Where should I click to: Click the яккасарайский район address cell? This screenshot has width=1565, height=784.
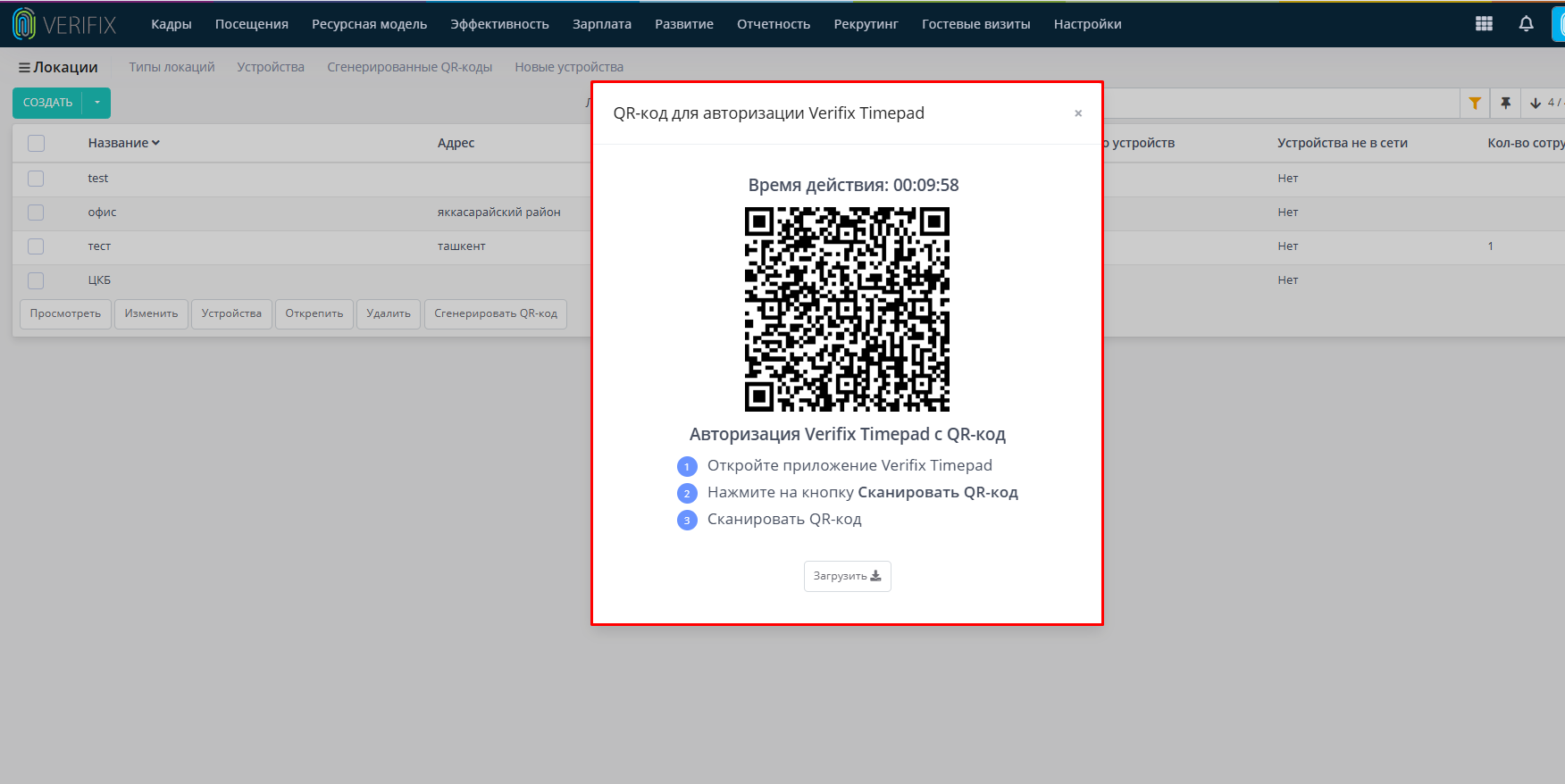pyautogui.click(x=499, y=213)
